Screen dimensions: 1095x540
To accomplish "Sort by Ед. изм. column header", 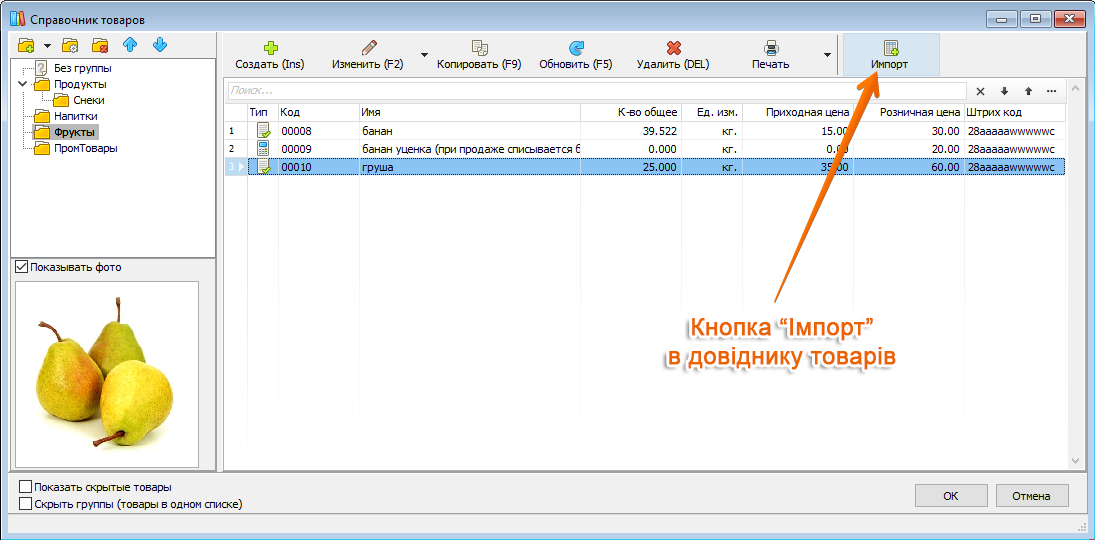I will (712, 112).
